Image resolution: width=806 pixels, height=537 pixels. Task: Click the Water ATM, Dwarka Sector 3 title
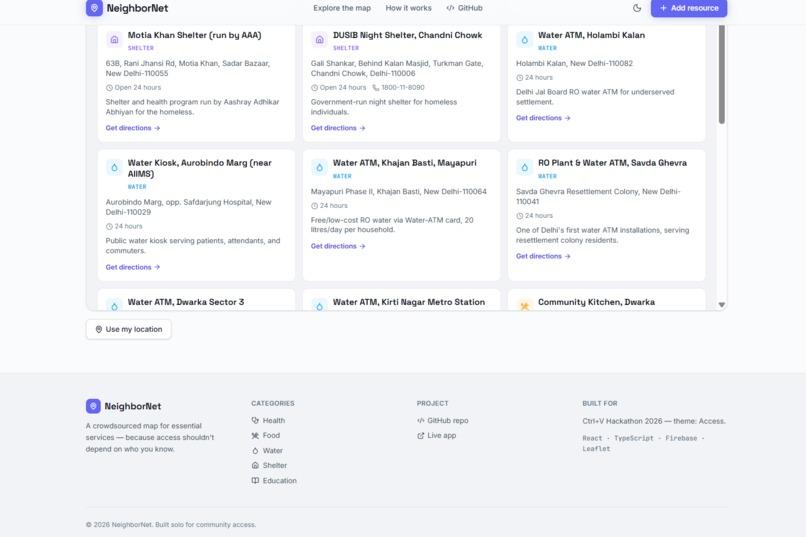186,302
